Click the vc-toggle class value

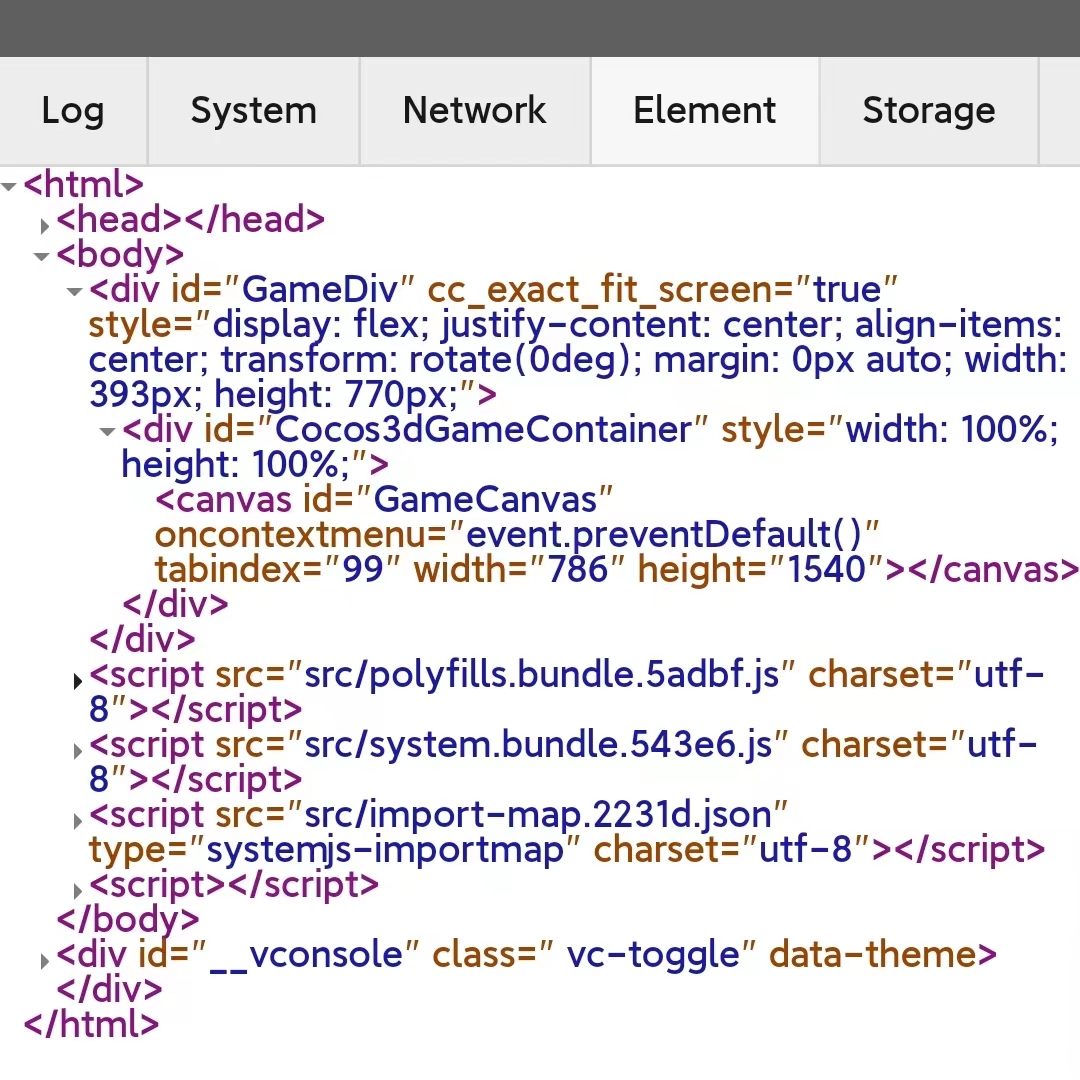click(653, 955)
